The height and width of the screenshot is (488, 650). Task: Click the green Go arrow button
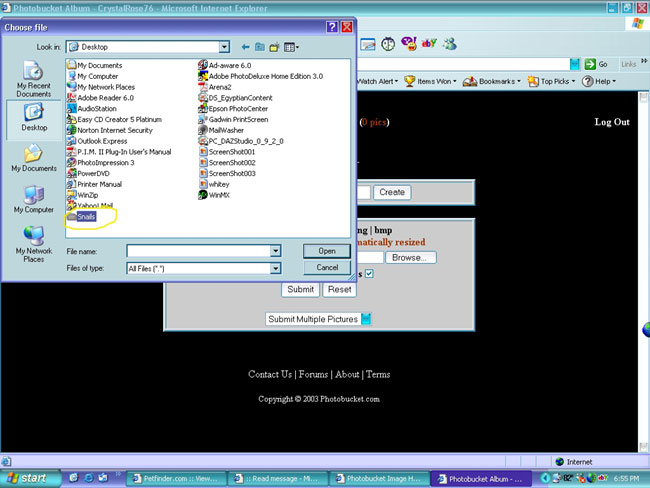click(594, 64)
